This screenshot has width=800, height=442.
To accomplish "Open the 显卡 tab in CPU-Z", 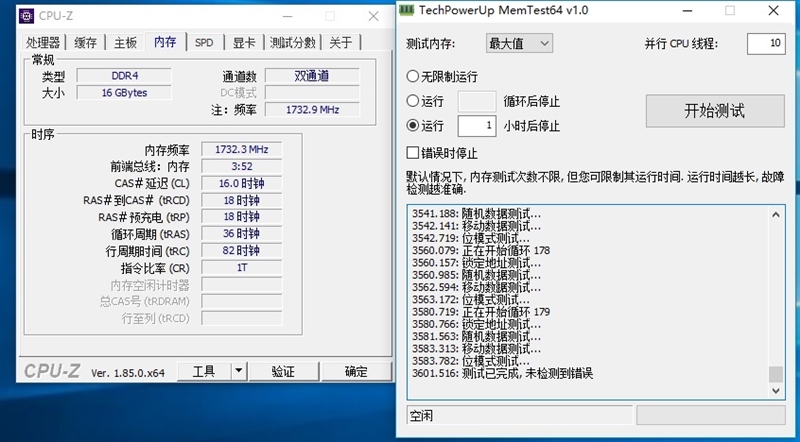I will click(244, 42).
